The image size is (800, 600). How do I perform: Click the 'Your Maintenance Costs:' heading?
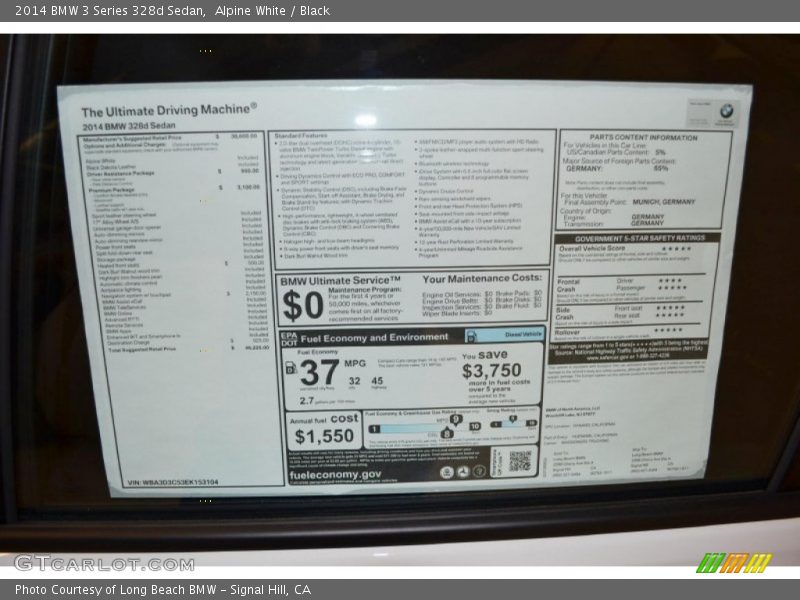[482, 279]
